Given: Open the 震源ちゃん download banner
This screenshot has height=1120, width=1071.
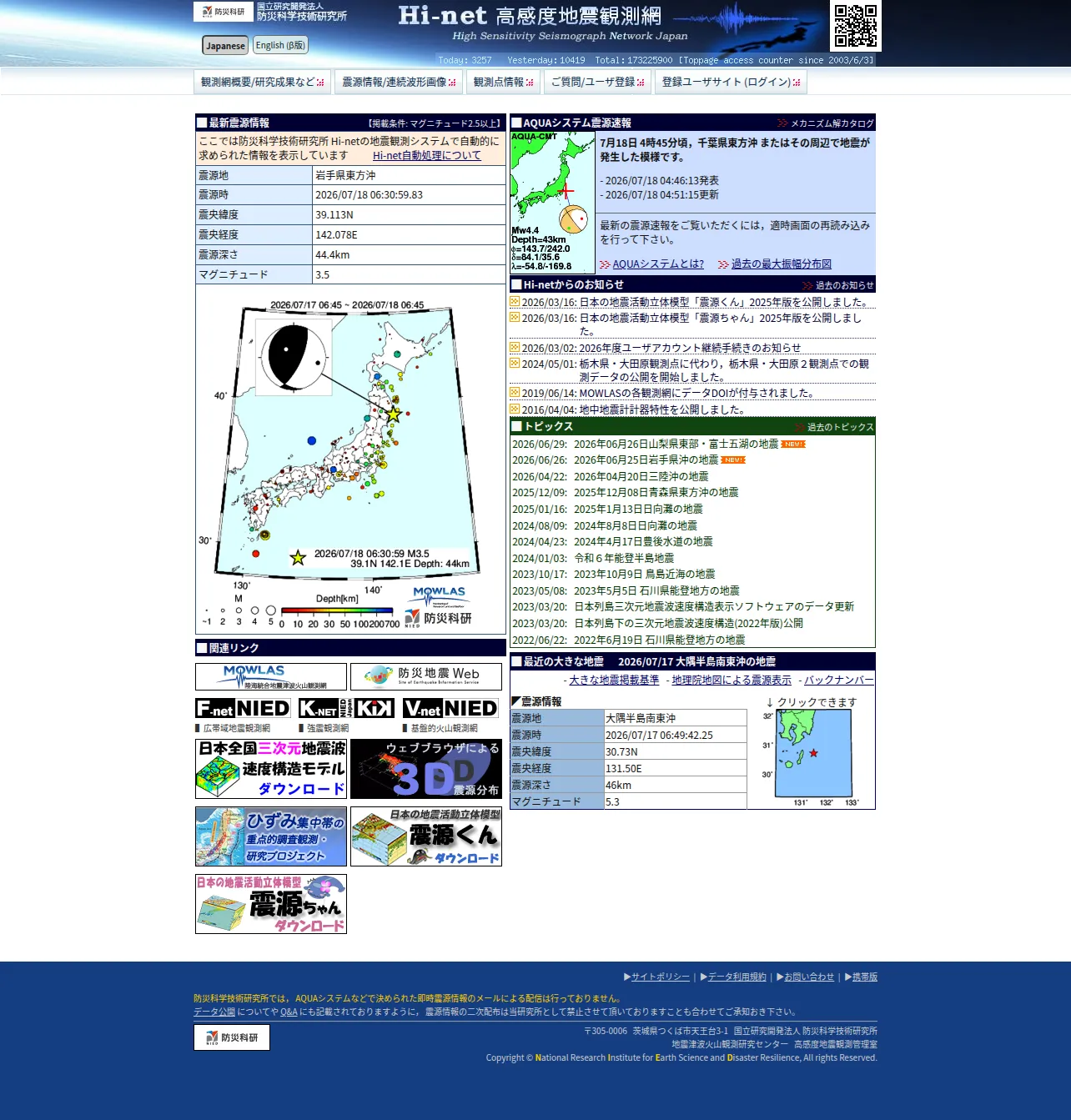Looking at the screenshot, I should coord(271,904).
